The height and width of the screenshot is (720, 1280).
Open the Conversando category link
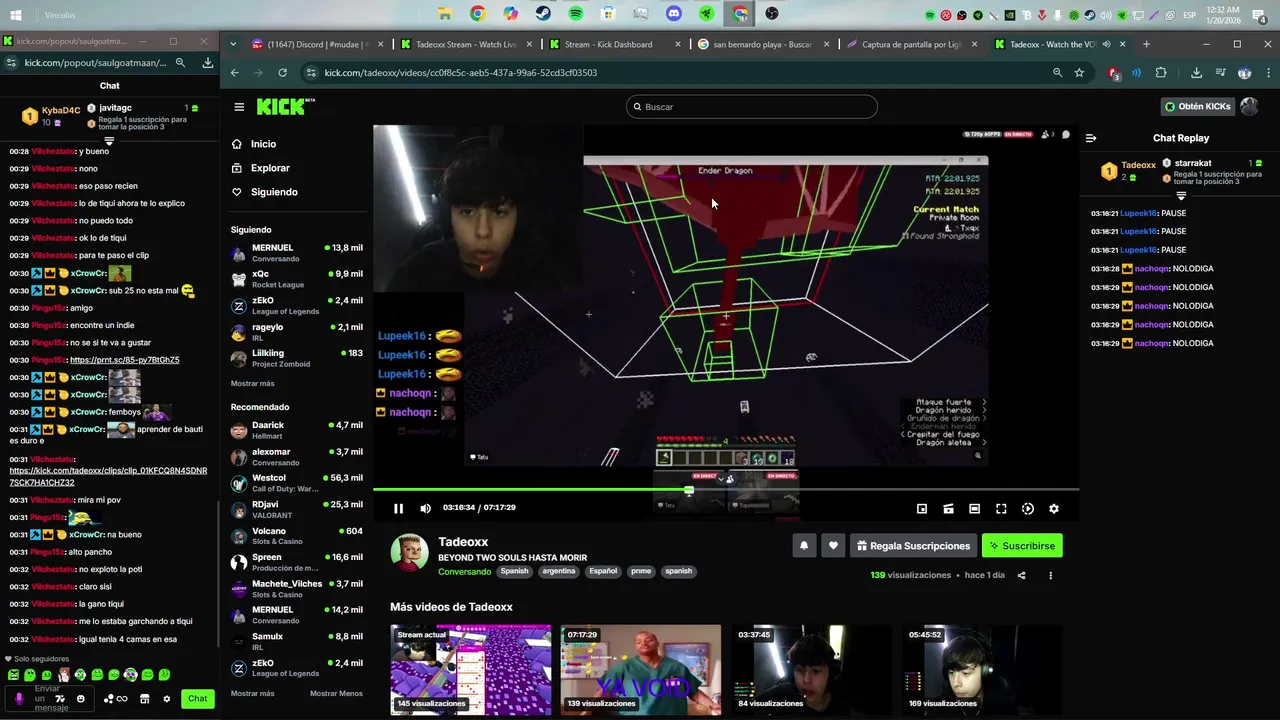click(464, 572)
